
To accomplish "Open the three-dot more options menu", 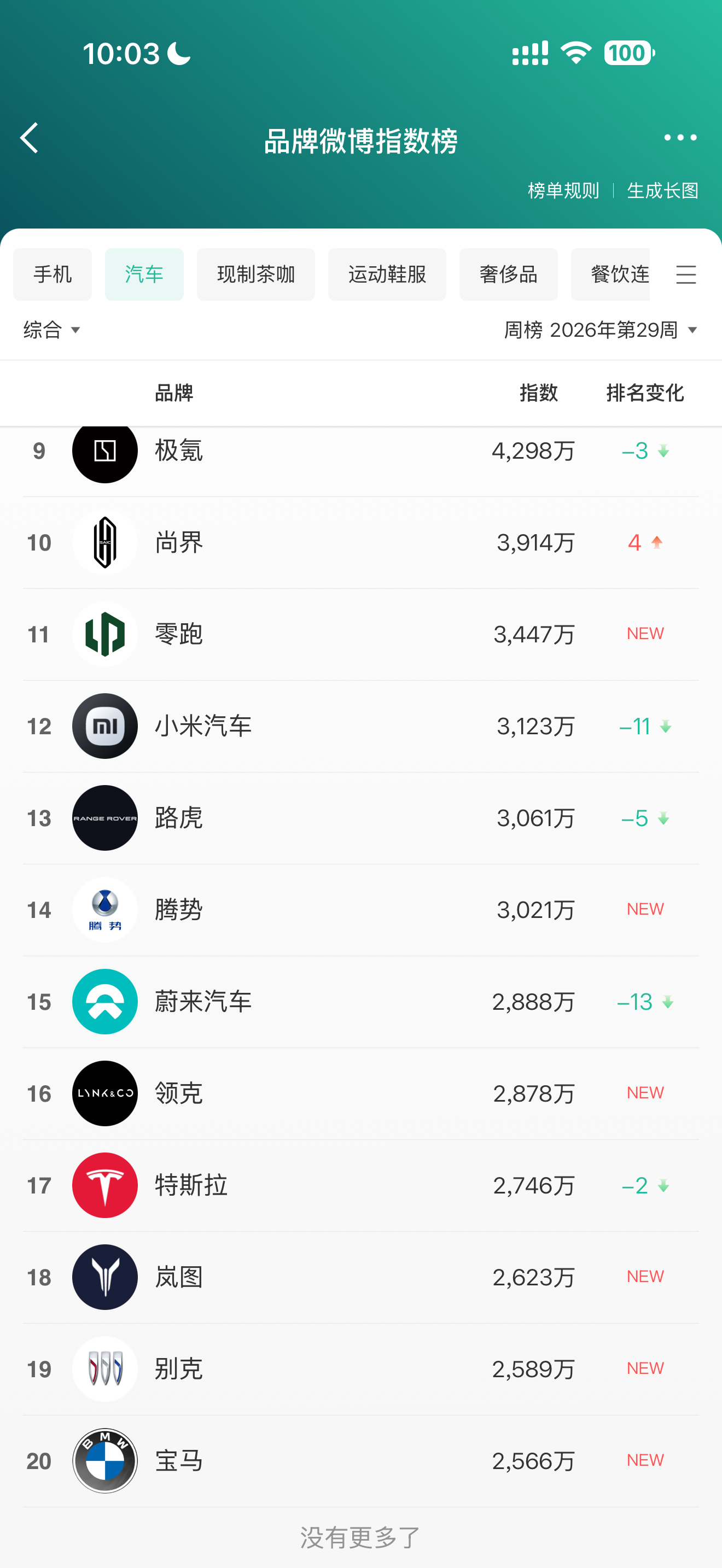I will pyautogui.click(x=680, y=138).
